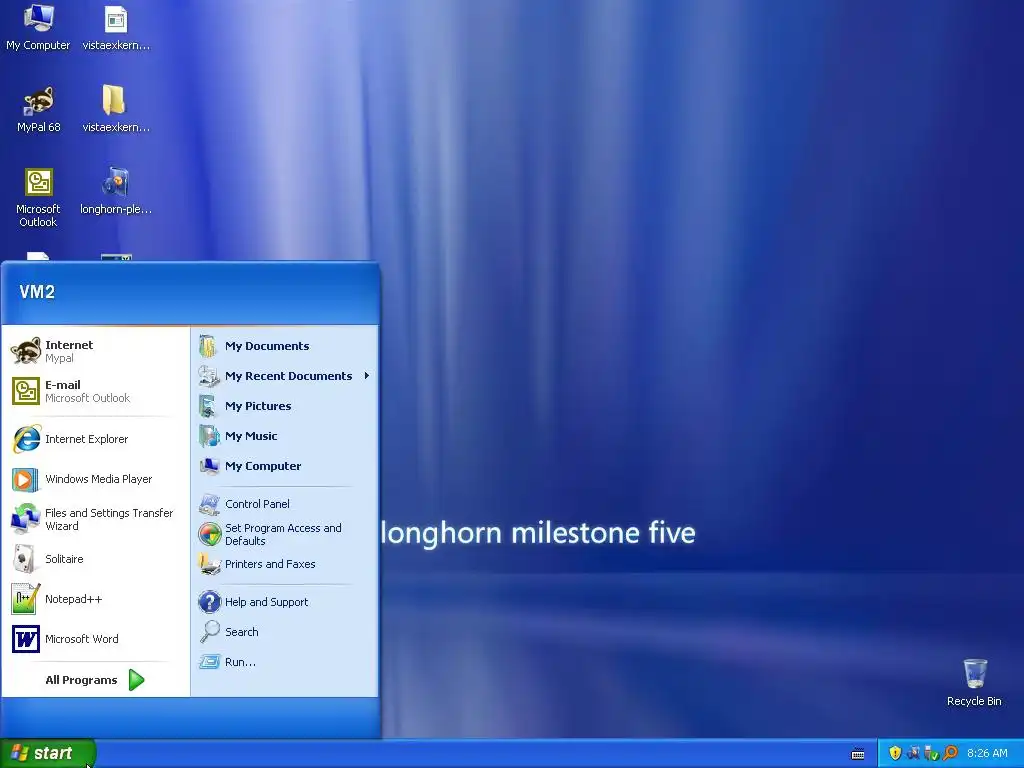Viewport: 1024px width, 768px height.
Task: Open My Pictures from the Start menu
Action: click(x=285, y=406)
